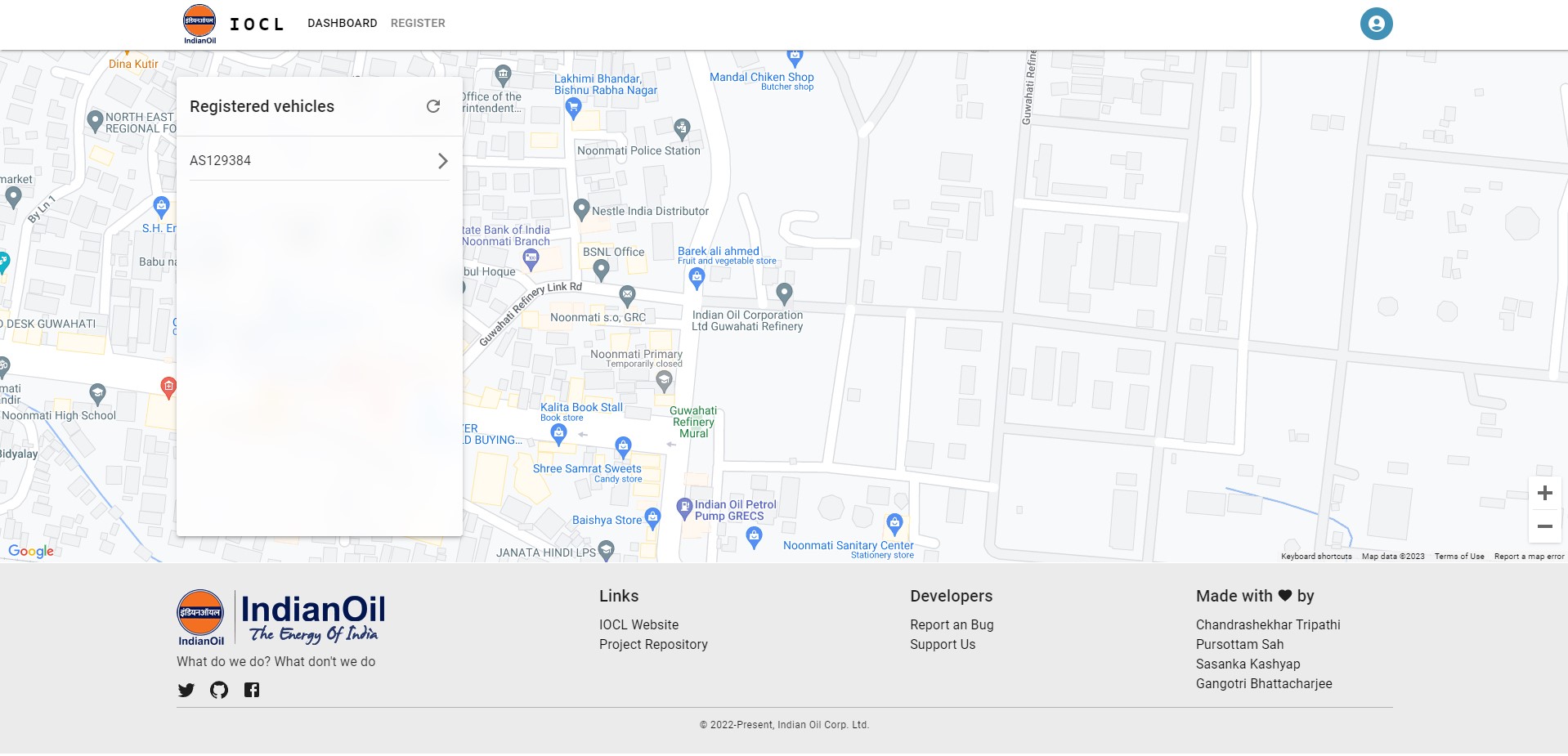Click the Lakhimi Bhandar shopping pin
1568x756 pixels.
574,108
